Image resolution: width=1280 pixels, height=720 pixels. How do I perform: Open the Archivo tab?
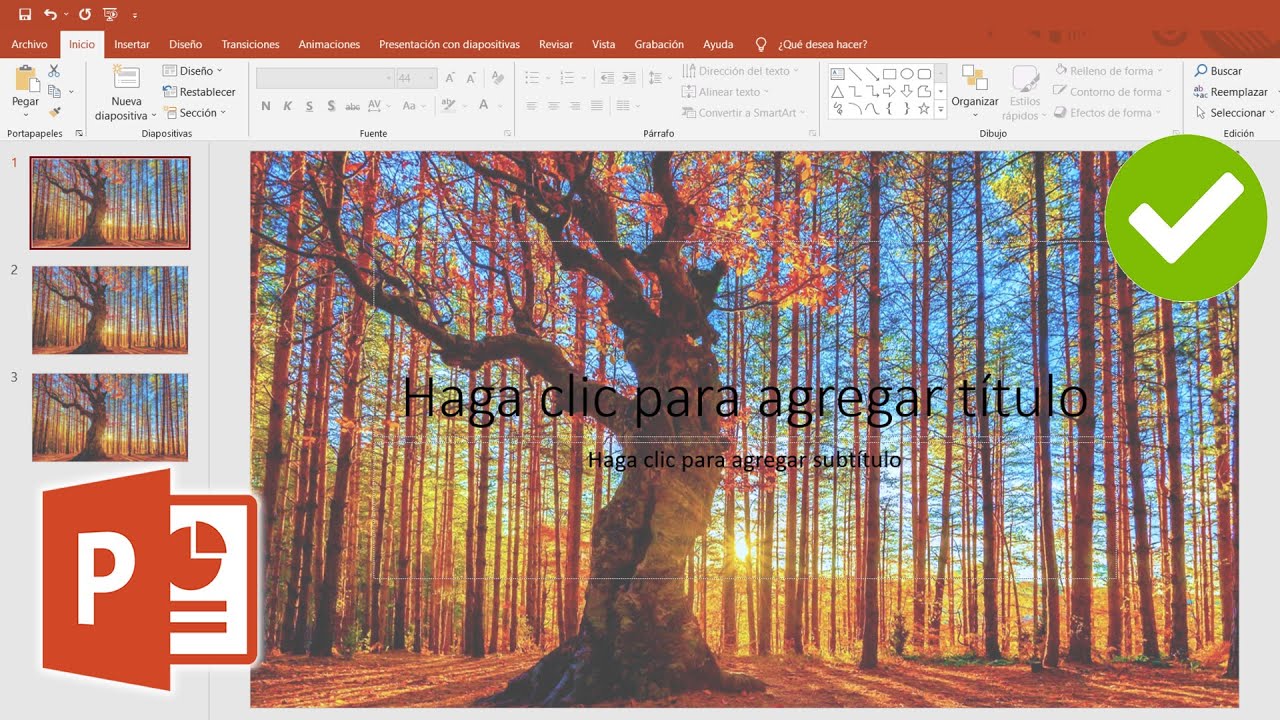click(29, 44)
